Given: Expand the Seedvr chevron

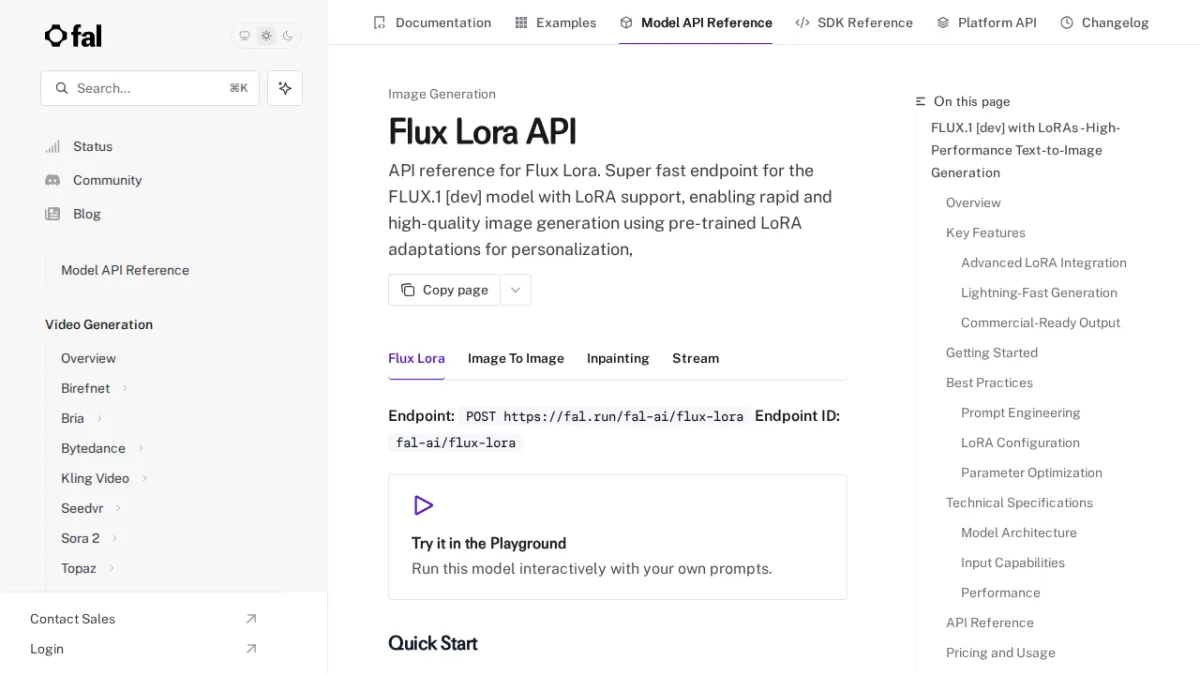Looking at the screenshot, I should [x=118, y=508].
